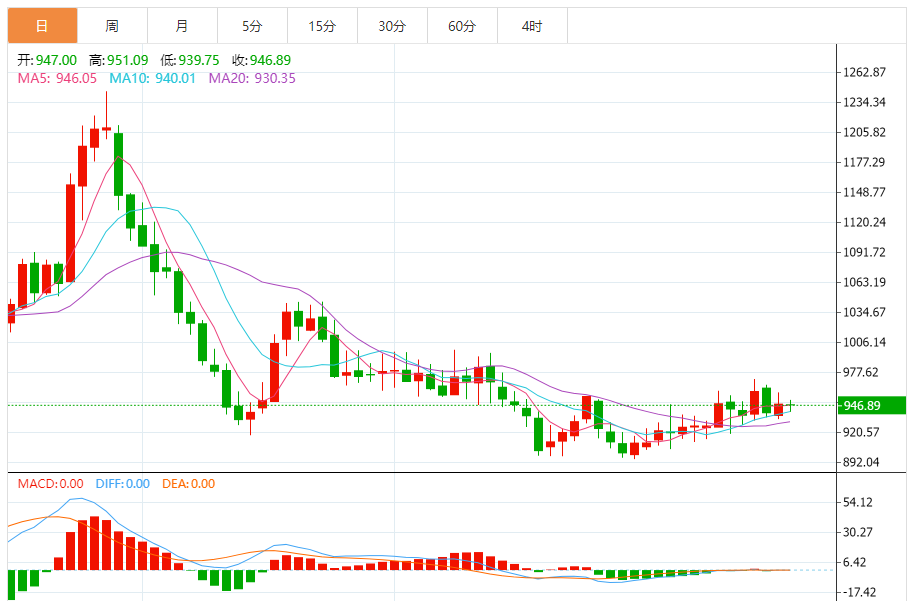This screenshot has height=601, width=911.
Task: Click the MACD:0.00 indicator label
Action: coord(51,484)
